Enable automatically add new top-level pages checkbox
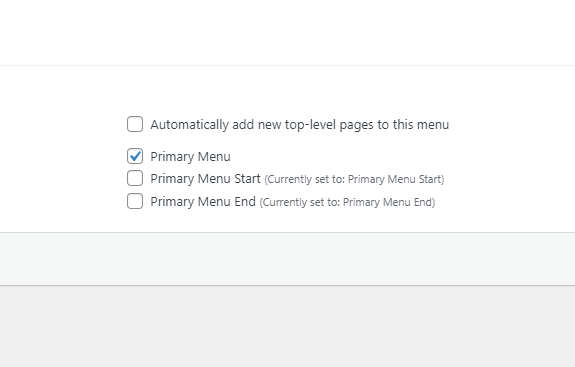575x367 pixels. click(135, 124)
